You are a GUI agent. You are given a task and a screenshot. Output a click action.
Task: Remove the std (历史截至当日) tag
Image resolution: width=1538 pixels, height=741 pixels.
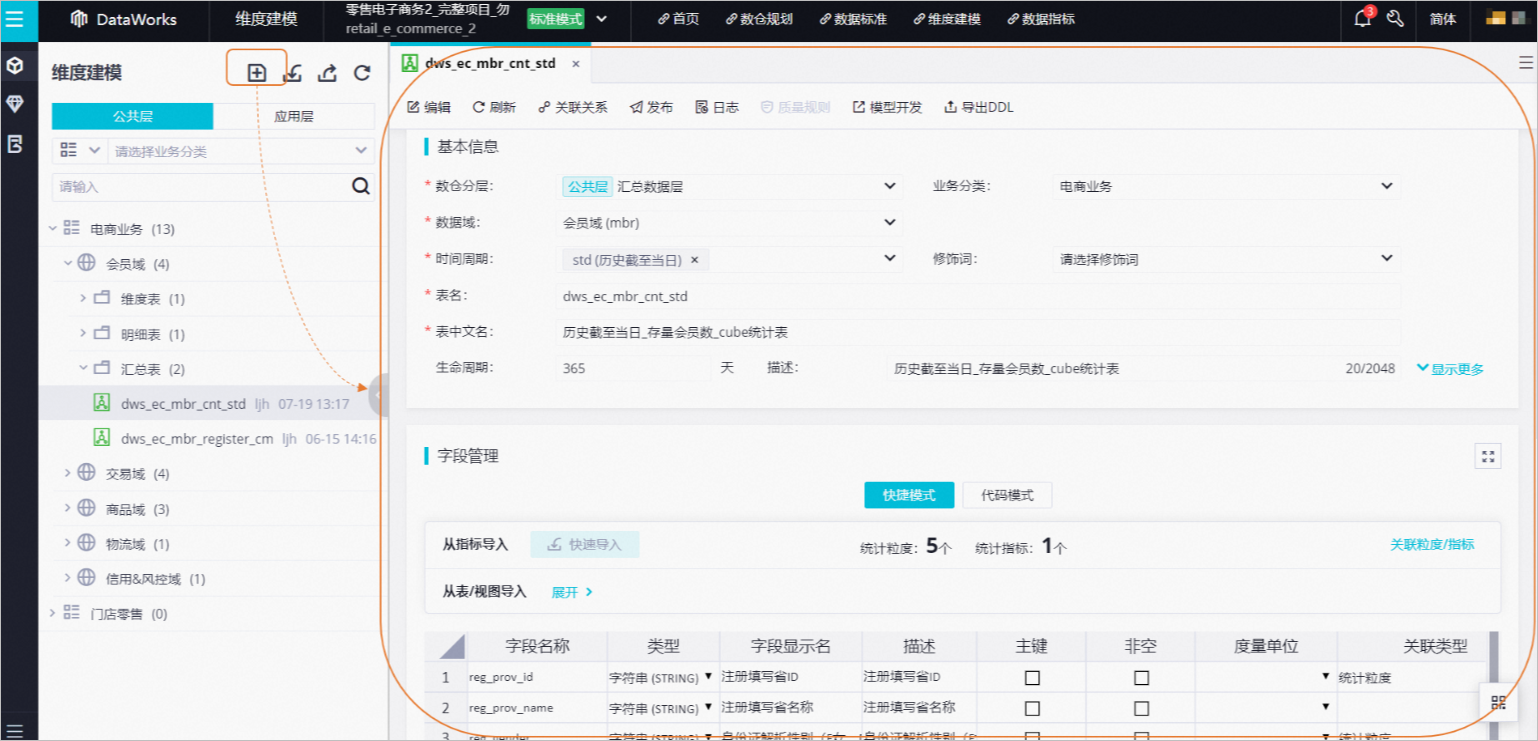pyautogui.click(x=694, y=259)
